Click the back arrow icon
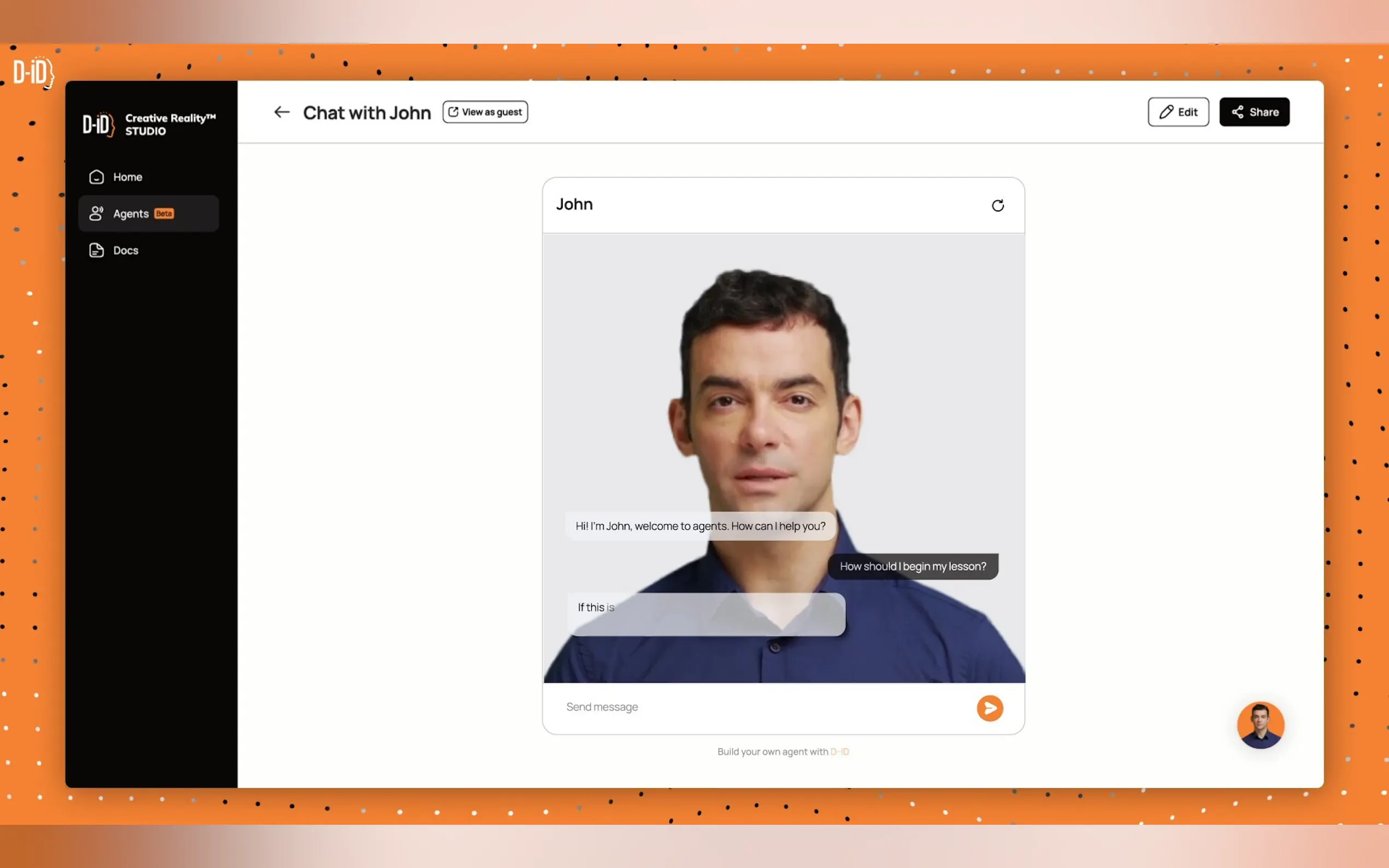Image resolution: width=1389 pixels, height=868 pixels. tap(282, 112)
